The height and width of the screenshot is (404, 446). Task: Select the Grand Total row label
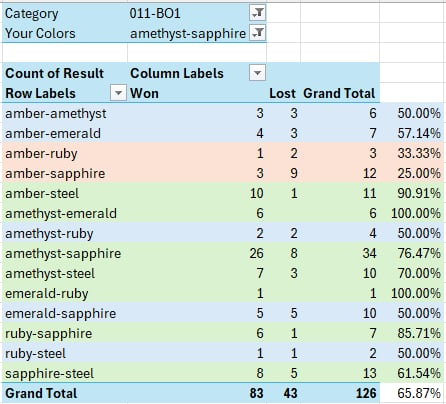65,393
